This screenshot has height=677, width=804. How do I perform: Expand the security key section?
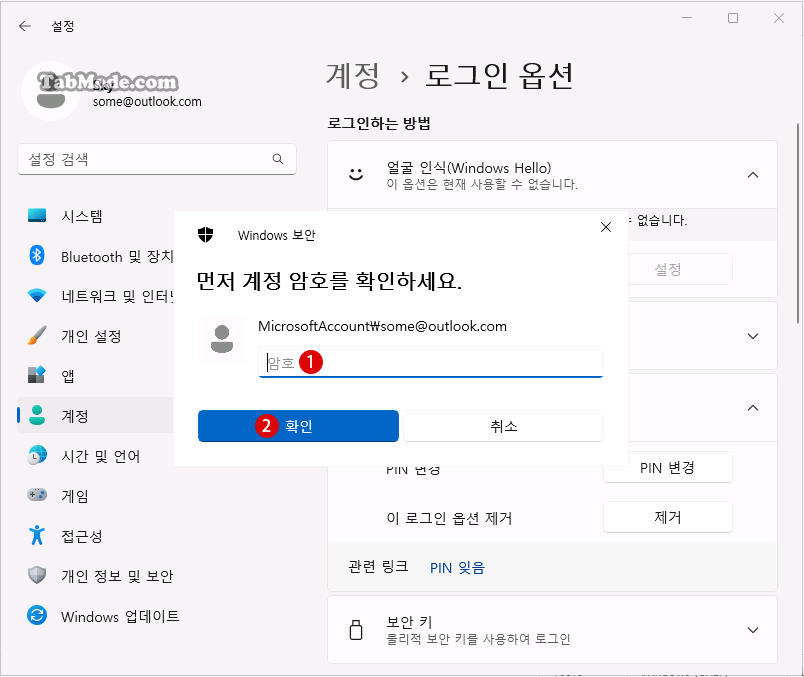[753, 630]
